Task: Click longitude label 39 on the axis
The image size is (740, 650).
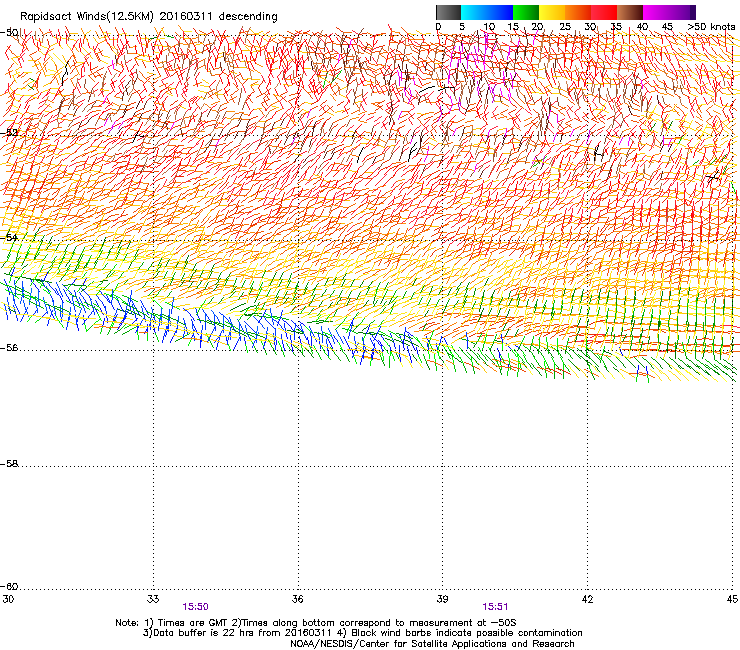Action: [442, 599]
